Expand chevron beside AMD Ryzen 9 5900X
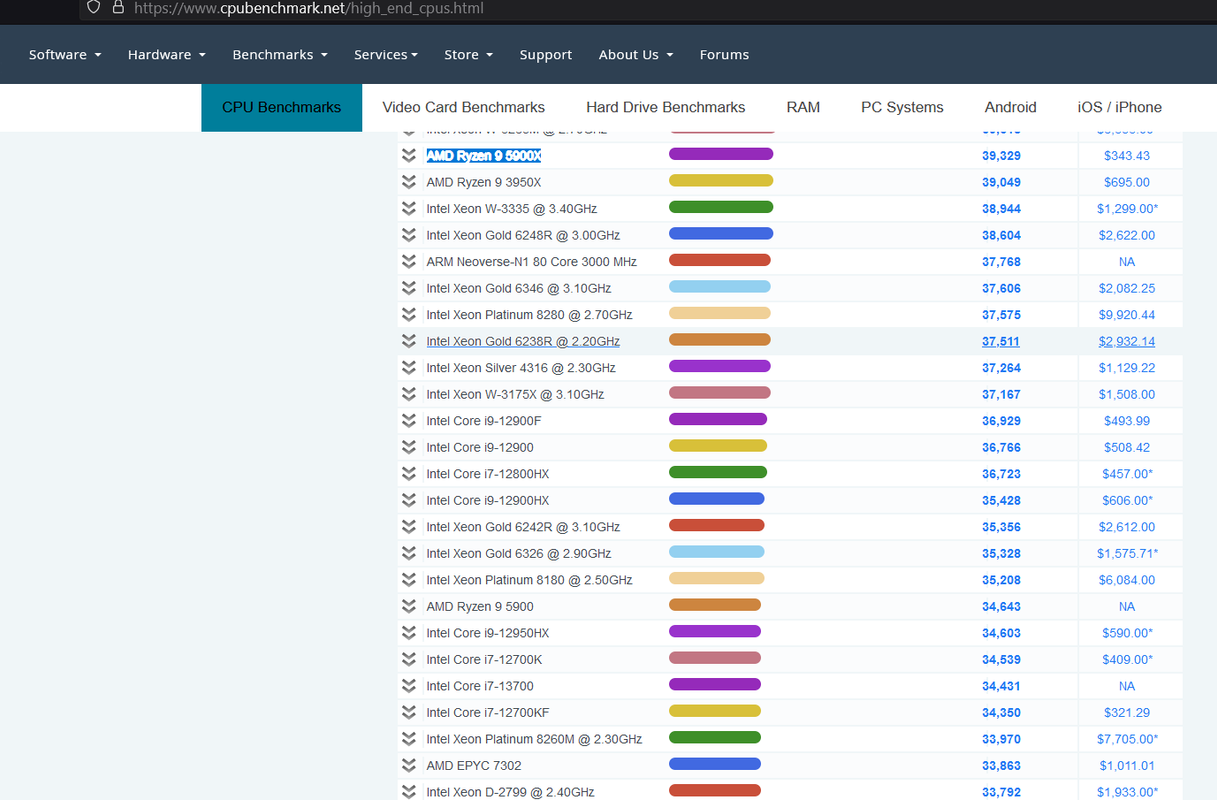Viewport: 1217px width, 800px height. (408, 156)
